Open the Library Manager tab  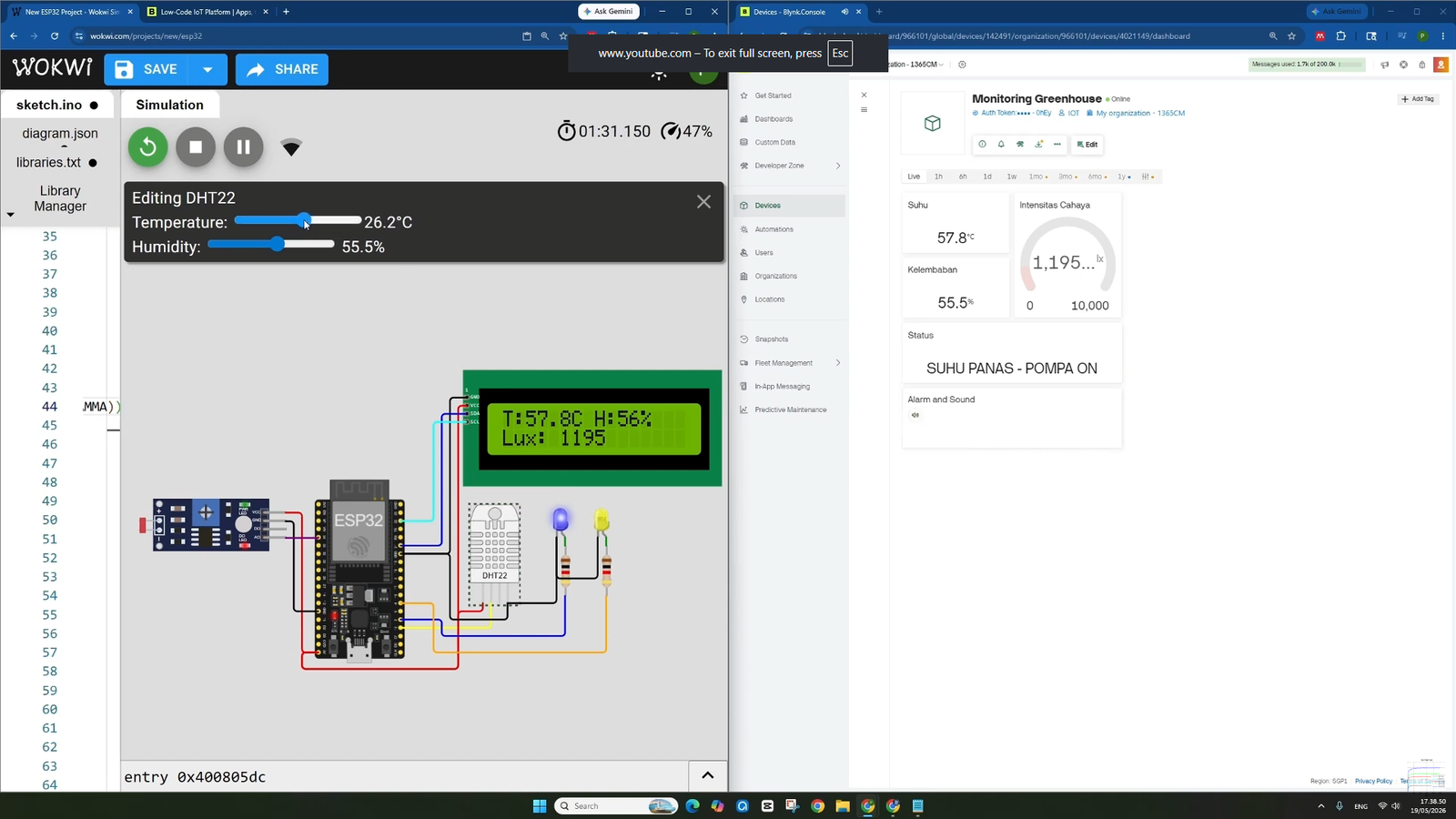pyautogui.click(x=60, y=198)
